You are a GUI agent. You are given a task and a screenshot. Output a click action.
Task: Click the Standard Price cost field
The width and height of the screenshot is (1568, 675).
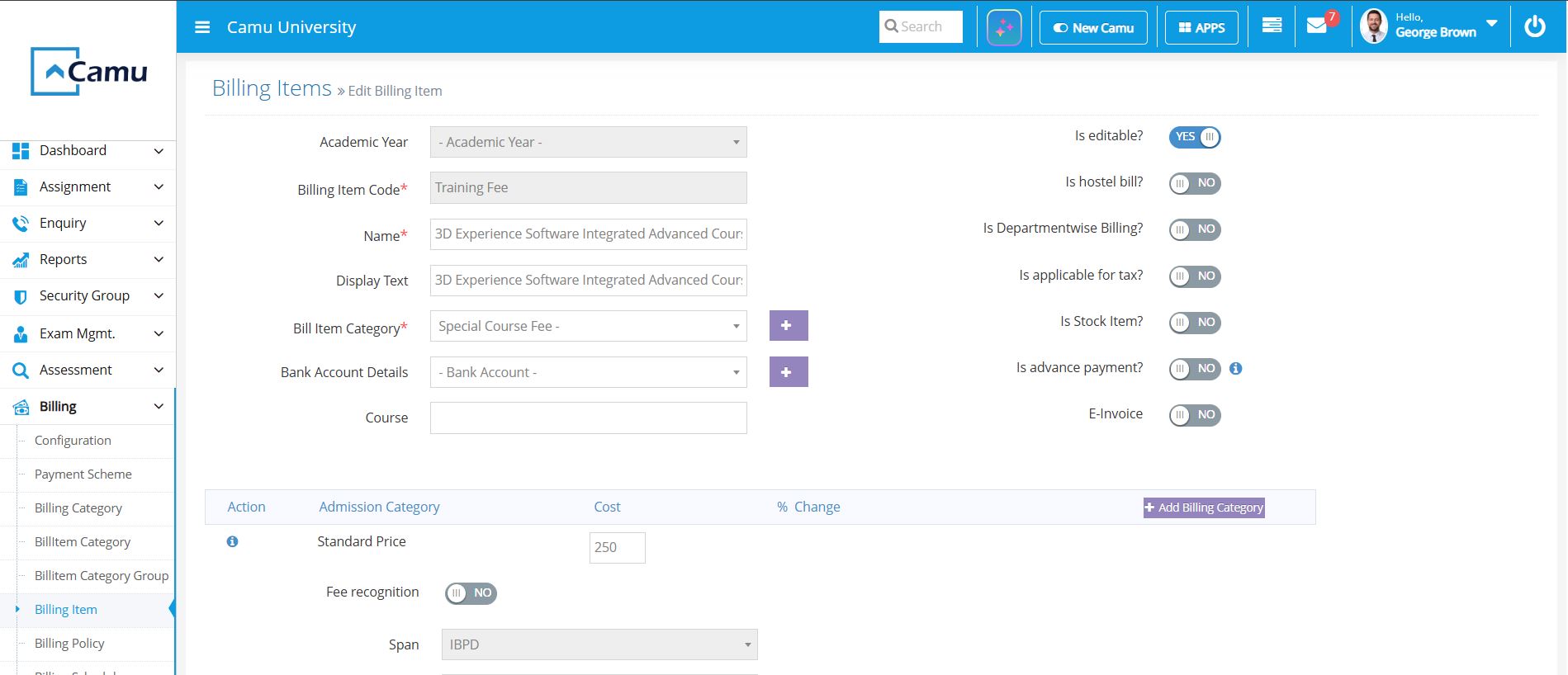[617, 548]
